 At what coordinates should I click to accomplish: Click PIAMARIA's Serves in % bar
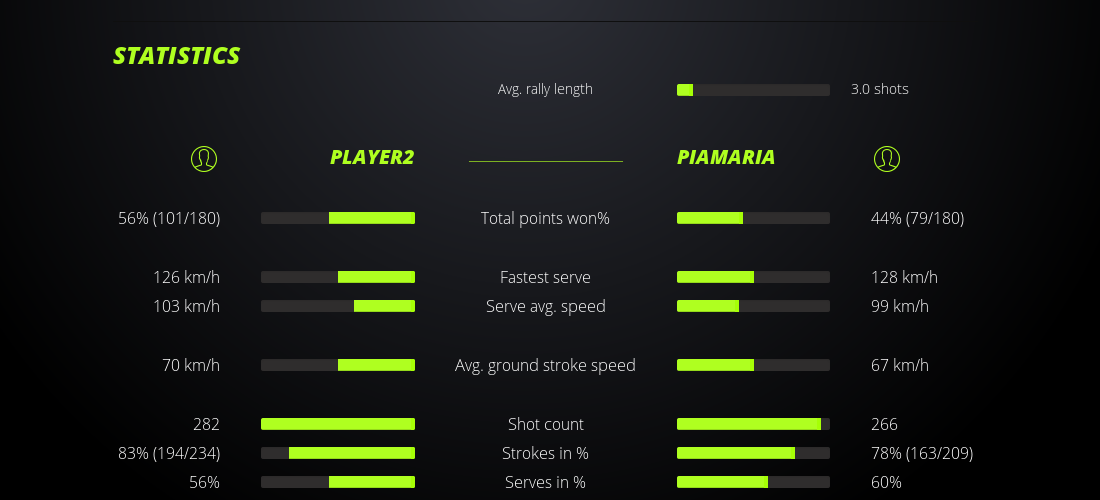(753, 482)
